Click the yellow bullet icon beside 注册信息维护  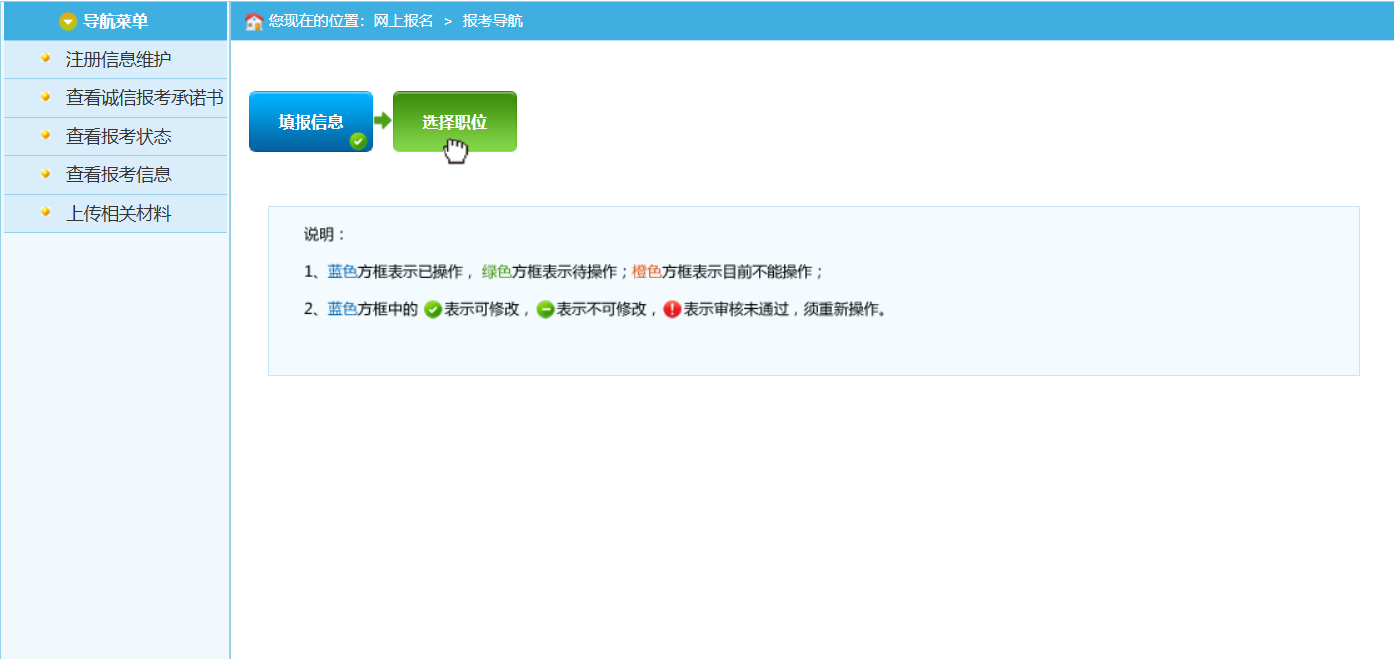[45, 58]
